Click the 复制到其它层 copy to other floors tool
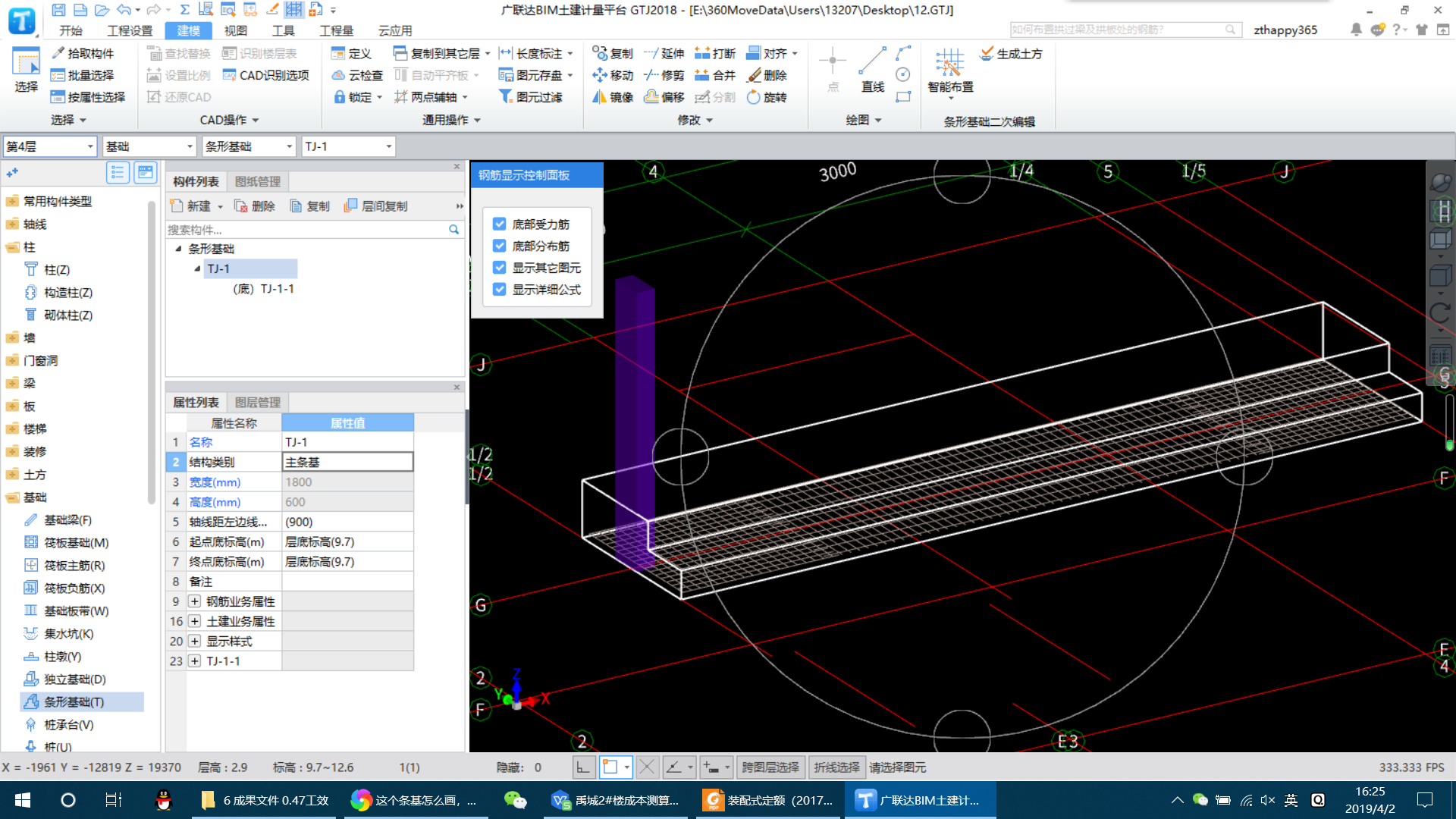The width and height of the screenshot is (1456, 819). click(x=441, y=53)
